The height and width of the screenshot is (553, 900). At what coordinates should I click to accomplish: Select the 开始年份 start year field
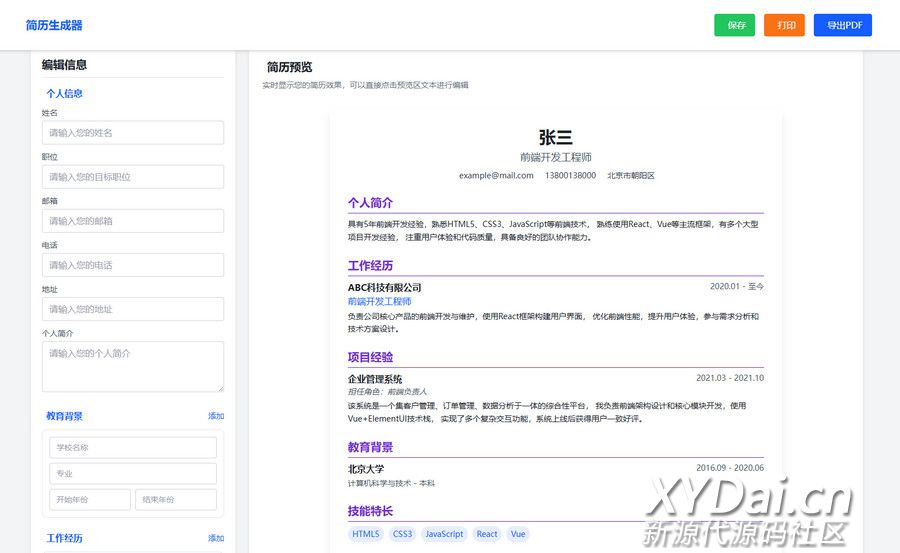click(x=90, y=500)
